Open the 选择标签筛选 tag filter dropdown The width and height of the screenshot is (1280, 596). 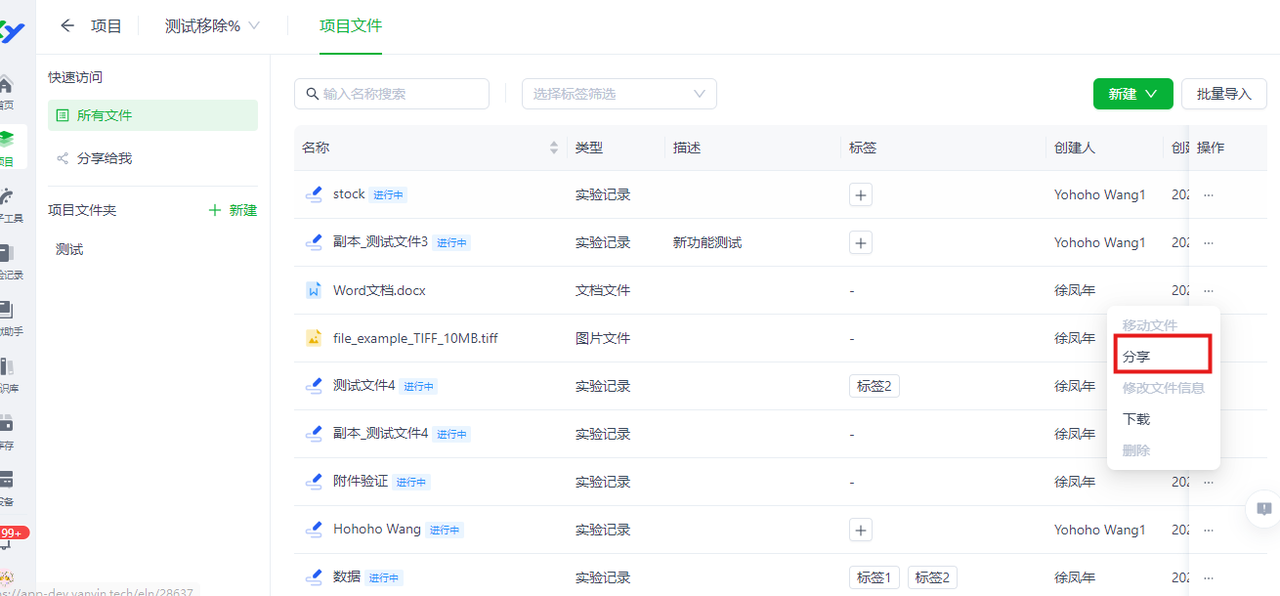click(619, 94)
